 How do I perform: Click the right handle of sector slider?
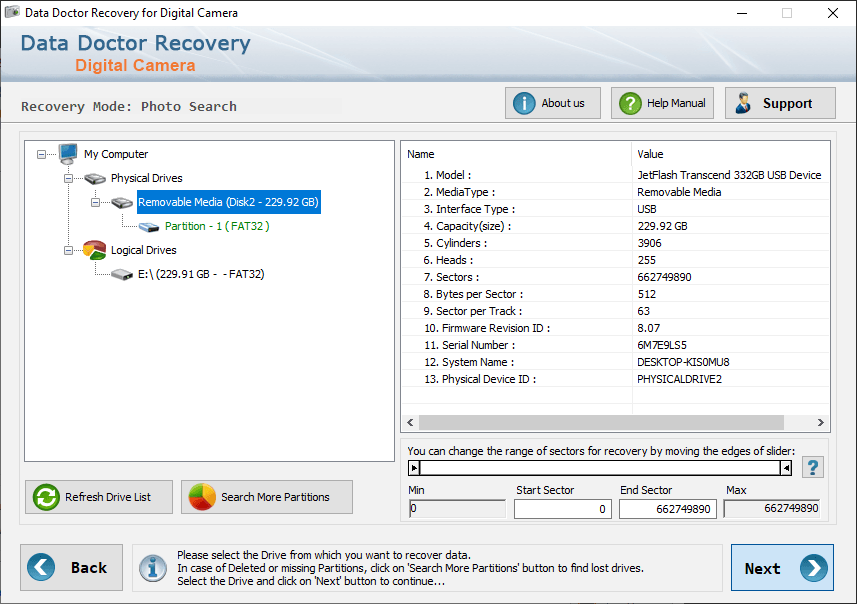(786, 468)
